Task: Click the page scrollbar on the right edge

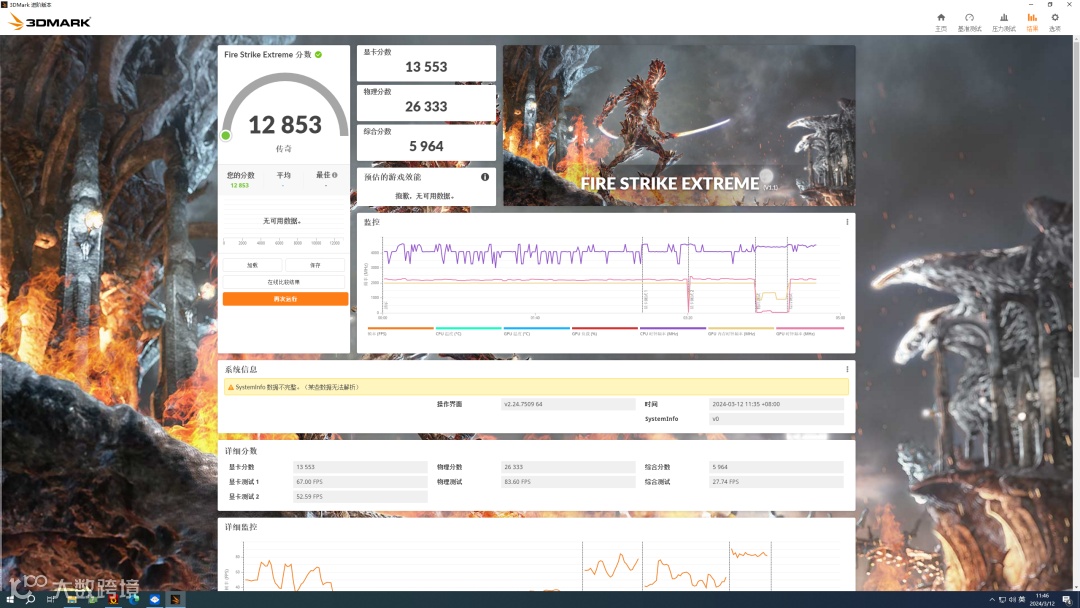Action: pyautogui.click(x=1077, y=207)
